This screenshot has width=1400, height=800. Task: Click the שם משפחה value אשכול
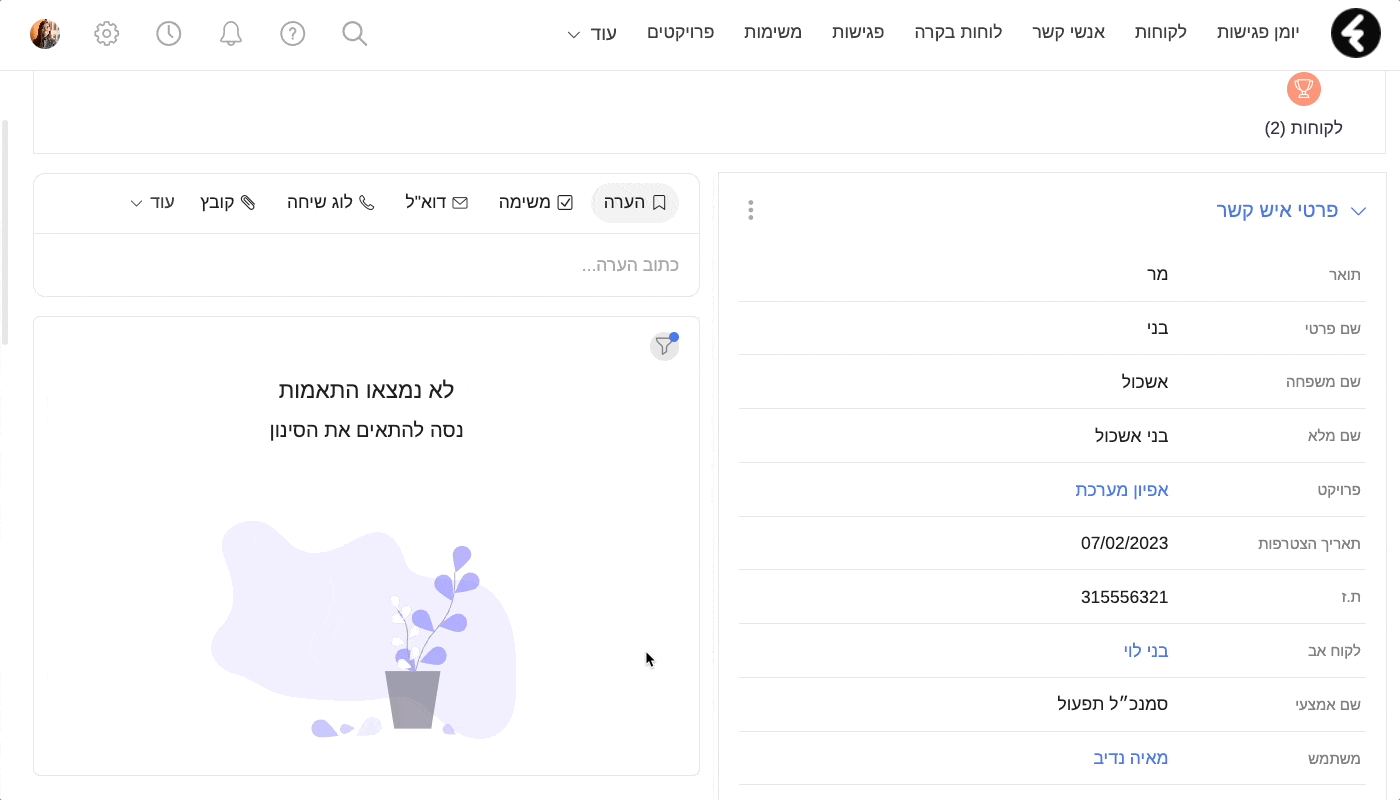1144,381
